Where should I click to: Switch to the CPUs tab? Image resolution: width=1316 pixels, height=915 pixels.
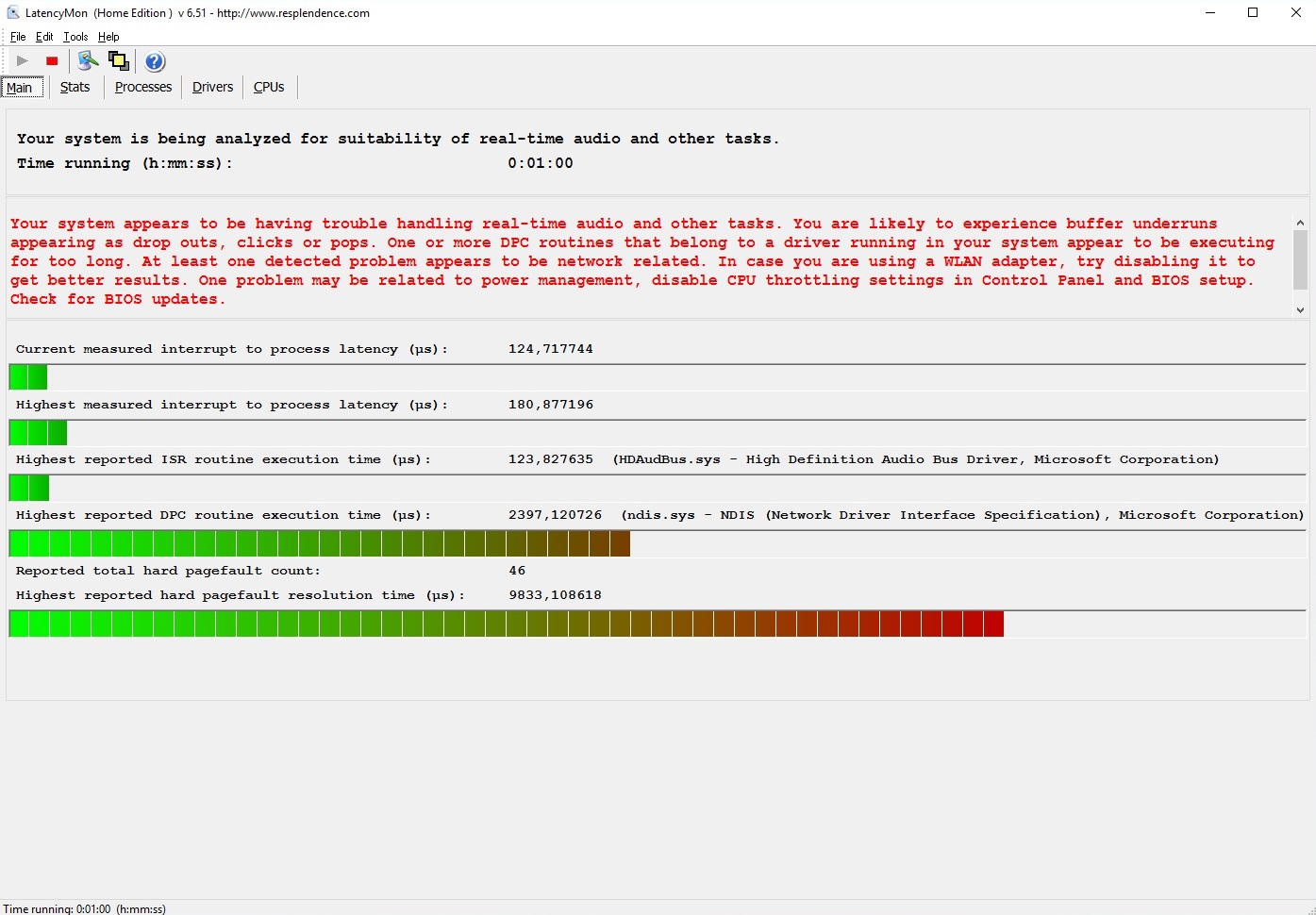pyautogui.click(x=269, y=87)
